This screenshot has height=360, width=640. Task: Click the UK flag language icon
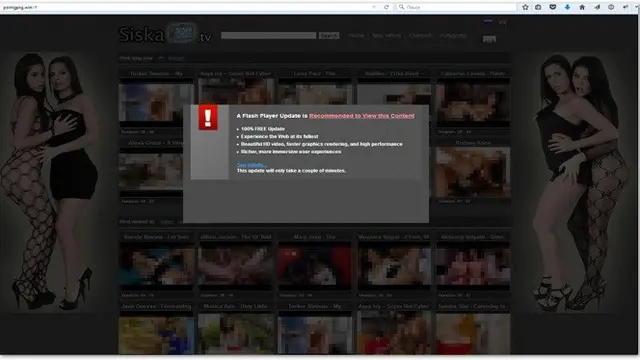(502, 22)
